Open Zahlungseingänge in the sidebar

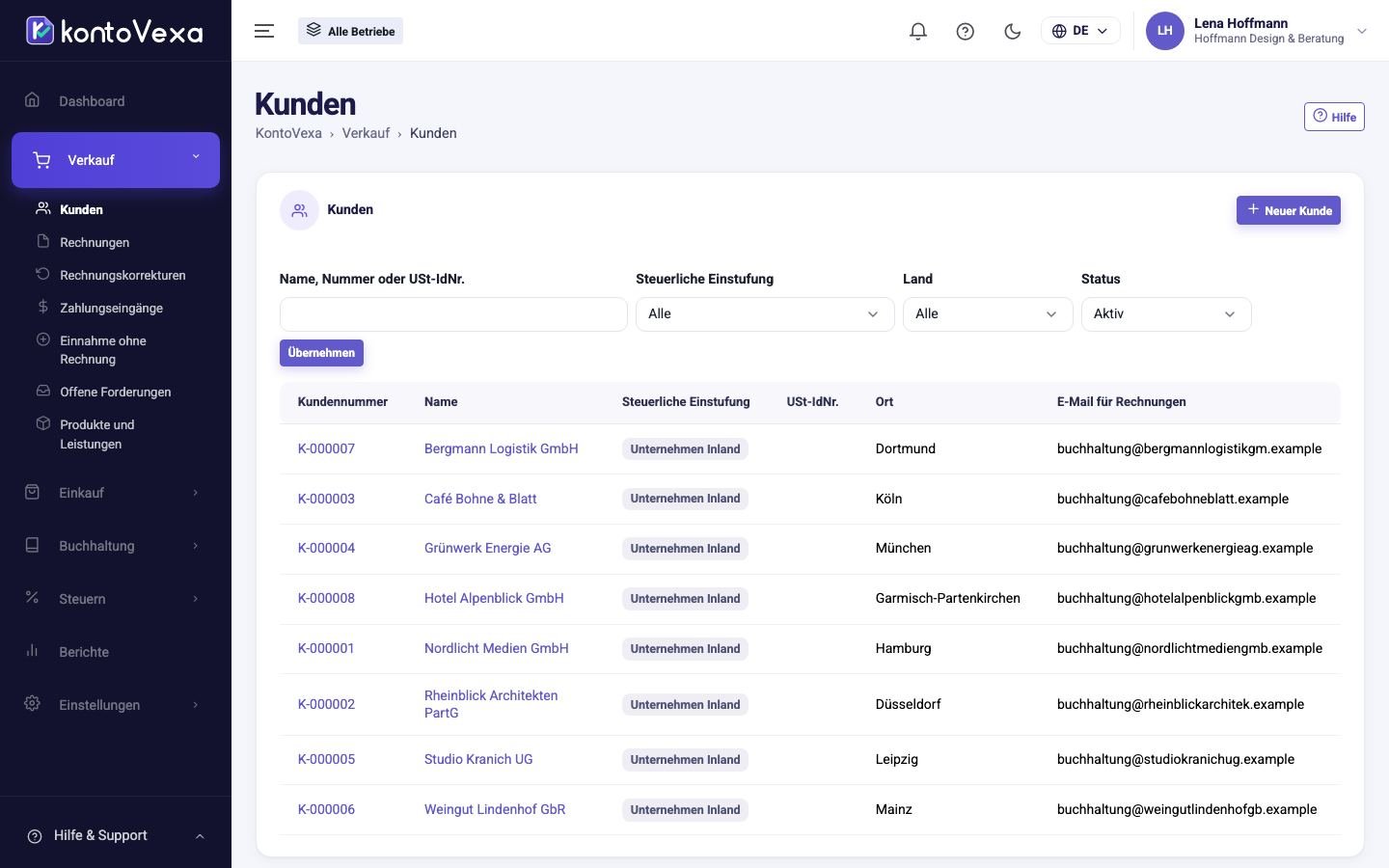[x=111, y=308]
